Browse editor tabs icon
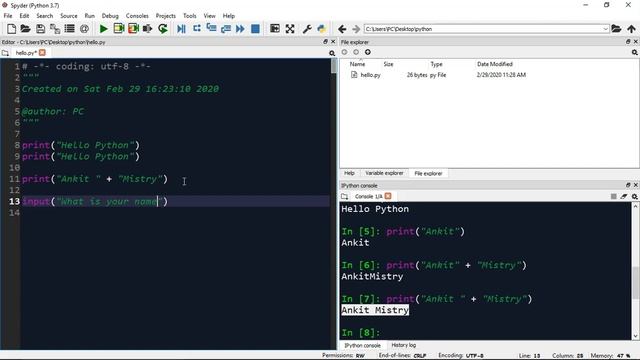Screen dimensions: 640x360 point(5,53)
